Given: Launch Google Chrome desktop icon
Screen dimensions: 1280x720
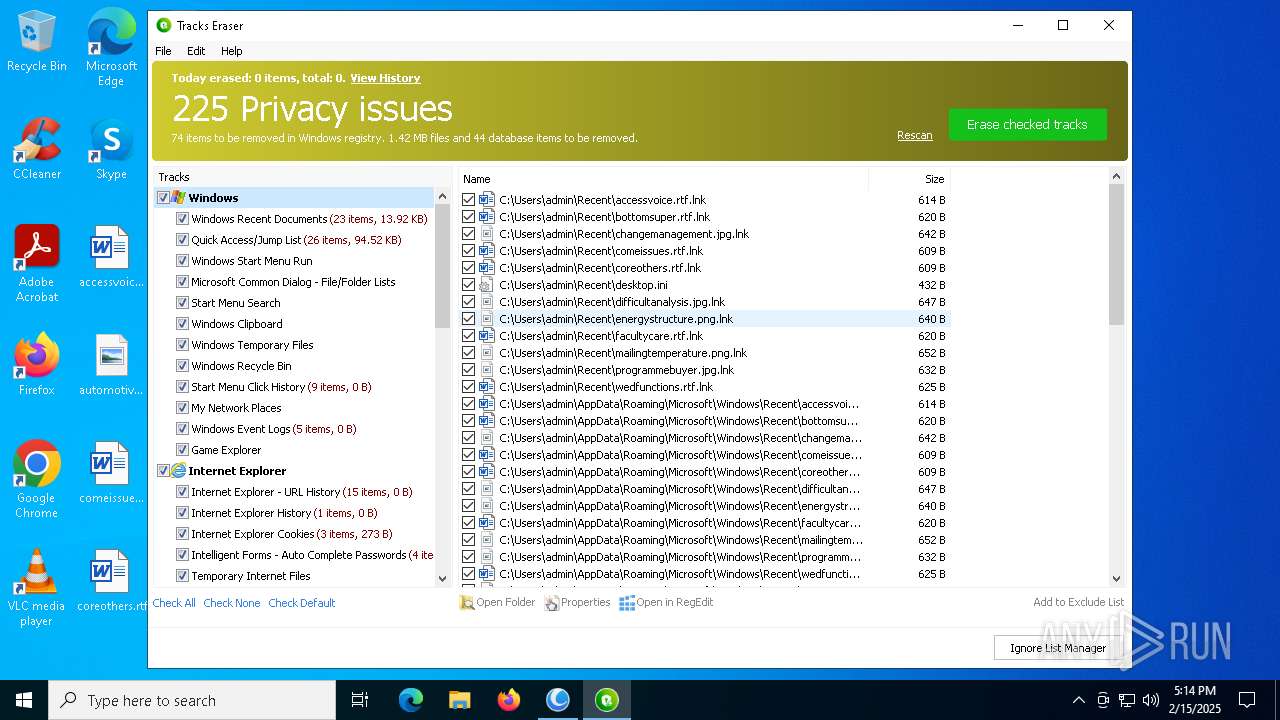Looking at the screenshot, I should [x=37, y=480].
